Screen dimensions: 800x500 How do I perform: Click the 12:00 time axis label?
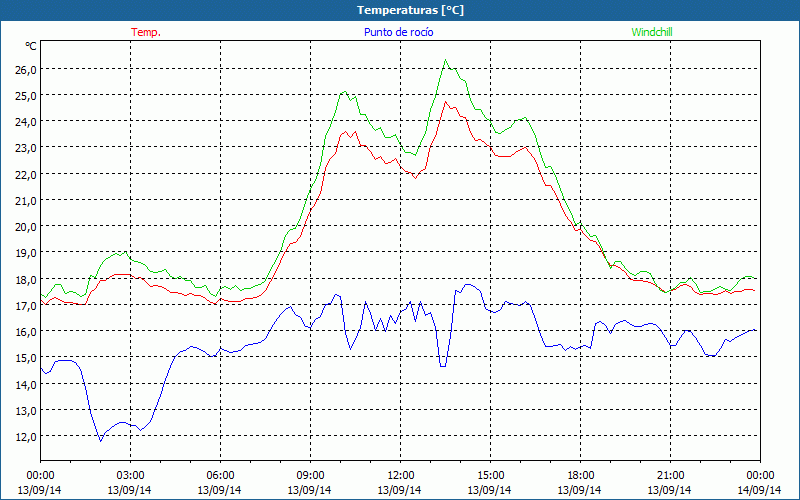pyautogui.click(x=400, y=476)
